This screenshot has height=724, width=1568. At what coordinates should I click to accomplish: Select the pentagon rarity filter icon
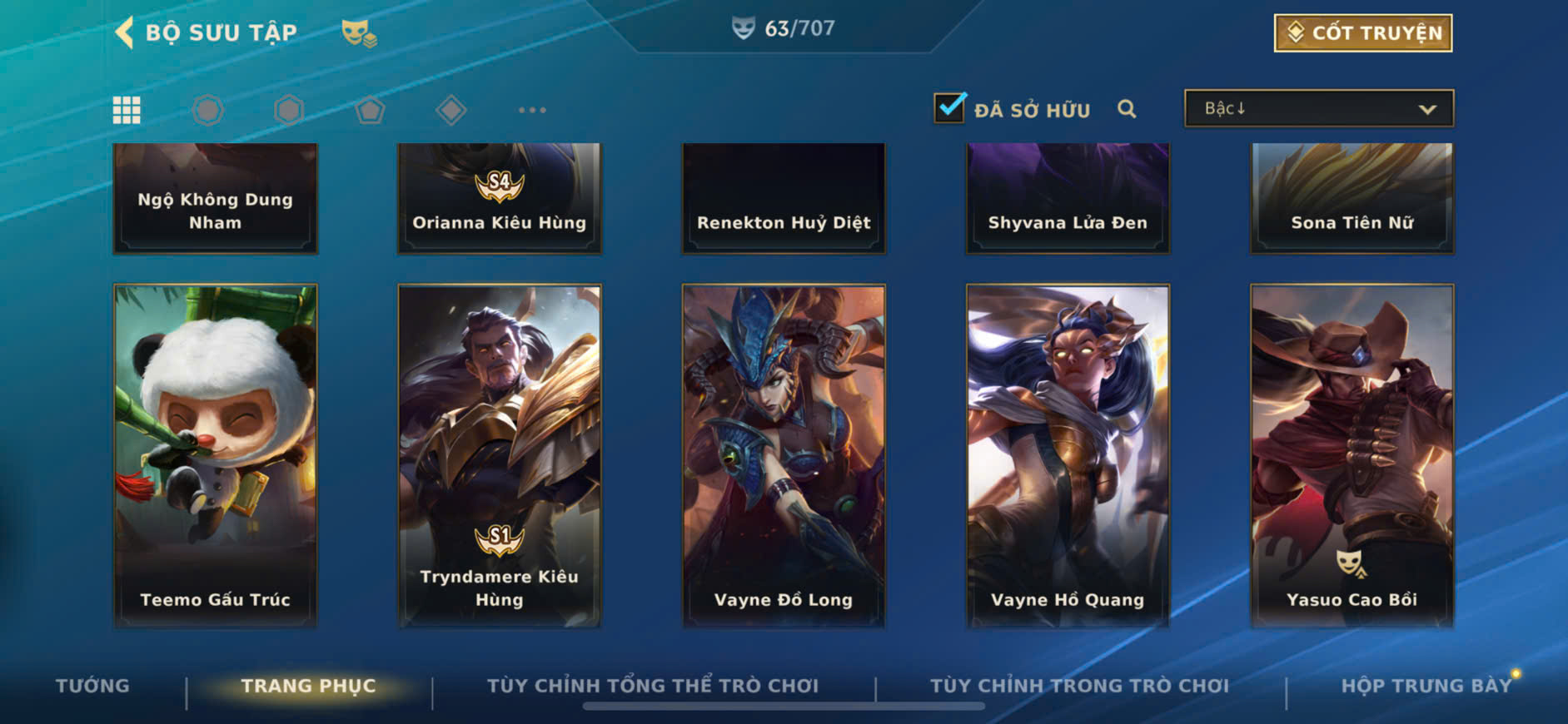pyautogui.click(x=370, y=110)
